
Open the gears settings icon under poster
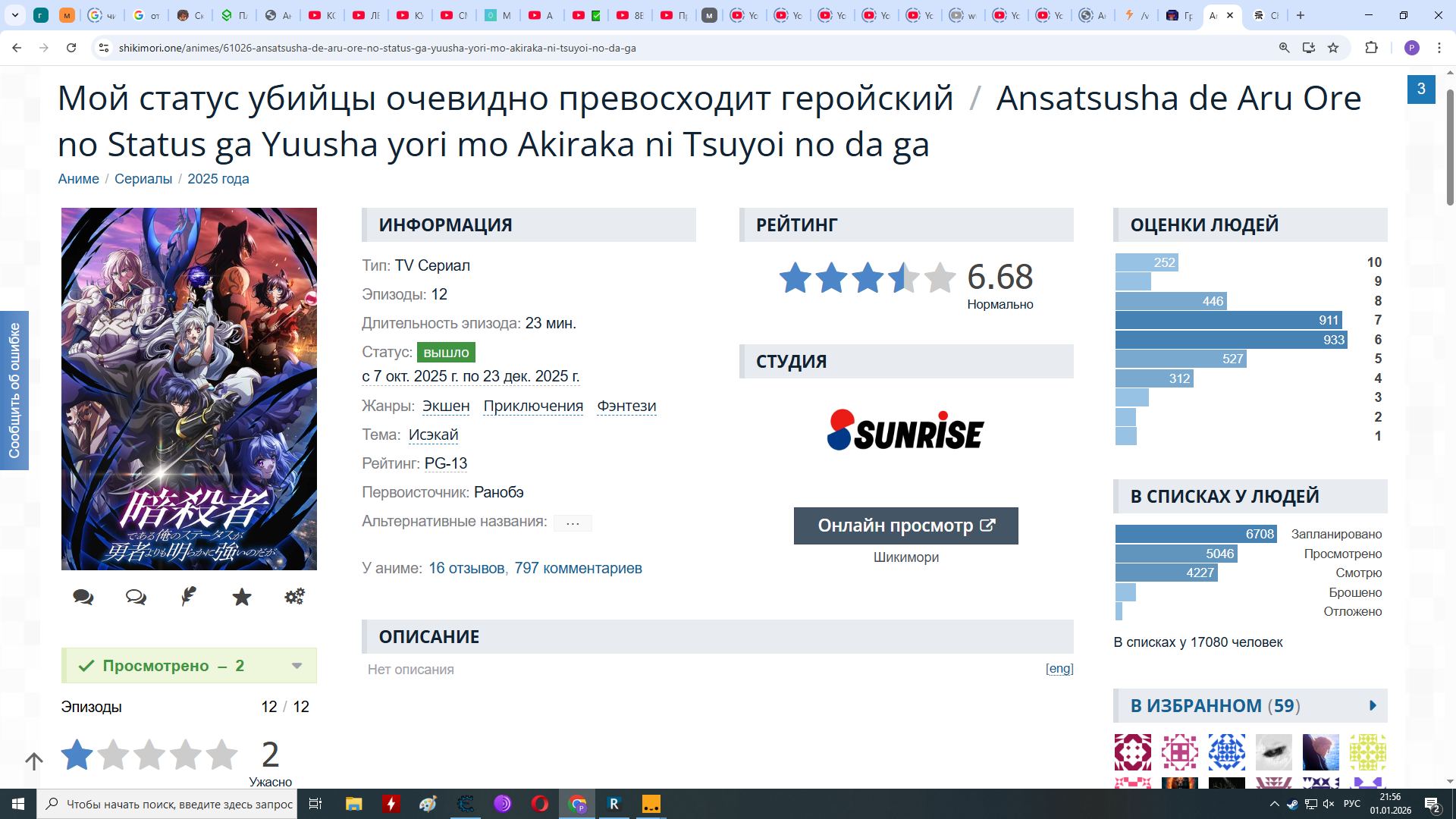294,597
